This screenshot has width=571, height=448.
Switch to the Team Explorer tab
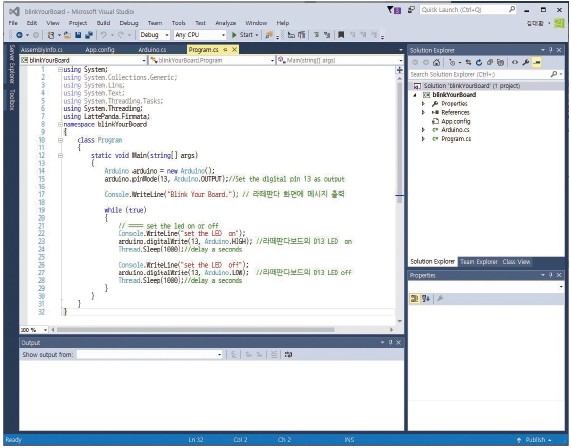(479, 262)
